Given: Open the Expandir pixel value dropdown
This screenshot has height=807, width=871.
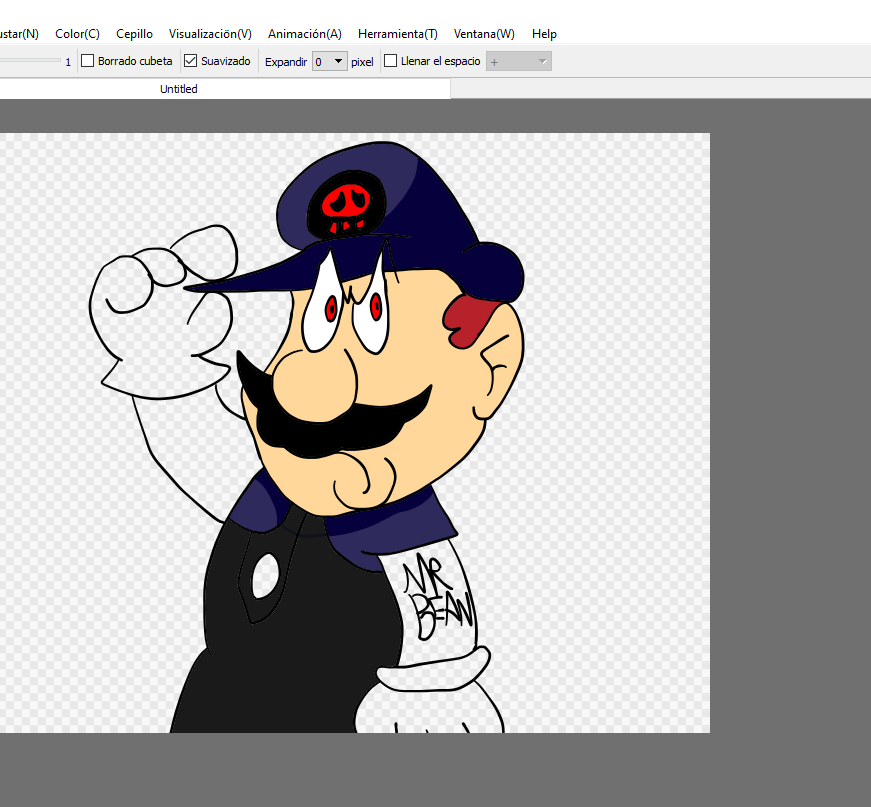Looking at the screenshot, I should click(330, 62).
